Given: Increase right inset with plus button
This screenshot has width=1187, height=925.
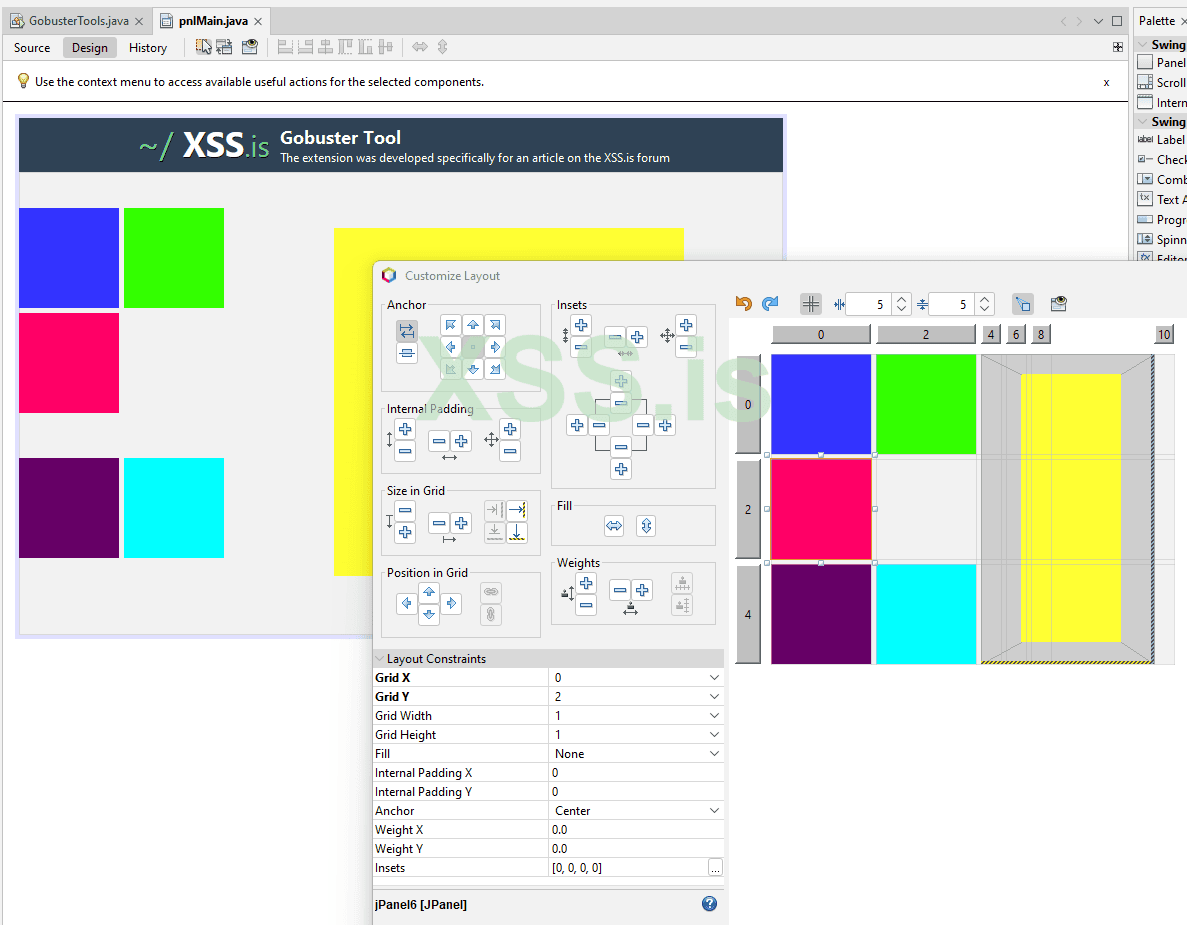Looking at the screenshot, I should click(x=665, y=425).
